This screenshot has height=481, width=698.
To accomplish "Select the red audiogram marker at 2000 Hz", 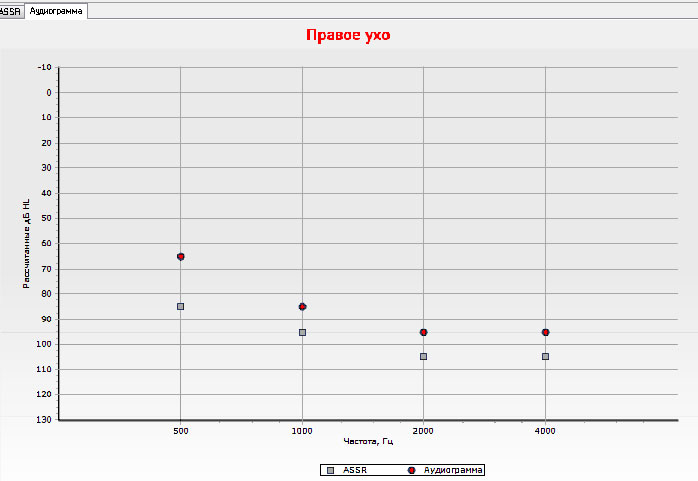I will pos(424,332).
